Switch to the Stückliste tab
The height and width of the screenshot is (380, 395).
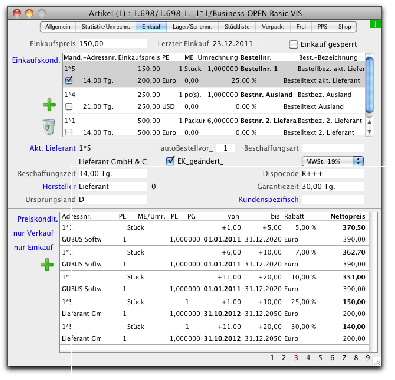(237, 27)
